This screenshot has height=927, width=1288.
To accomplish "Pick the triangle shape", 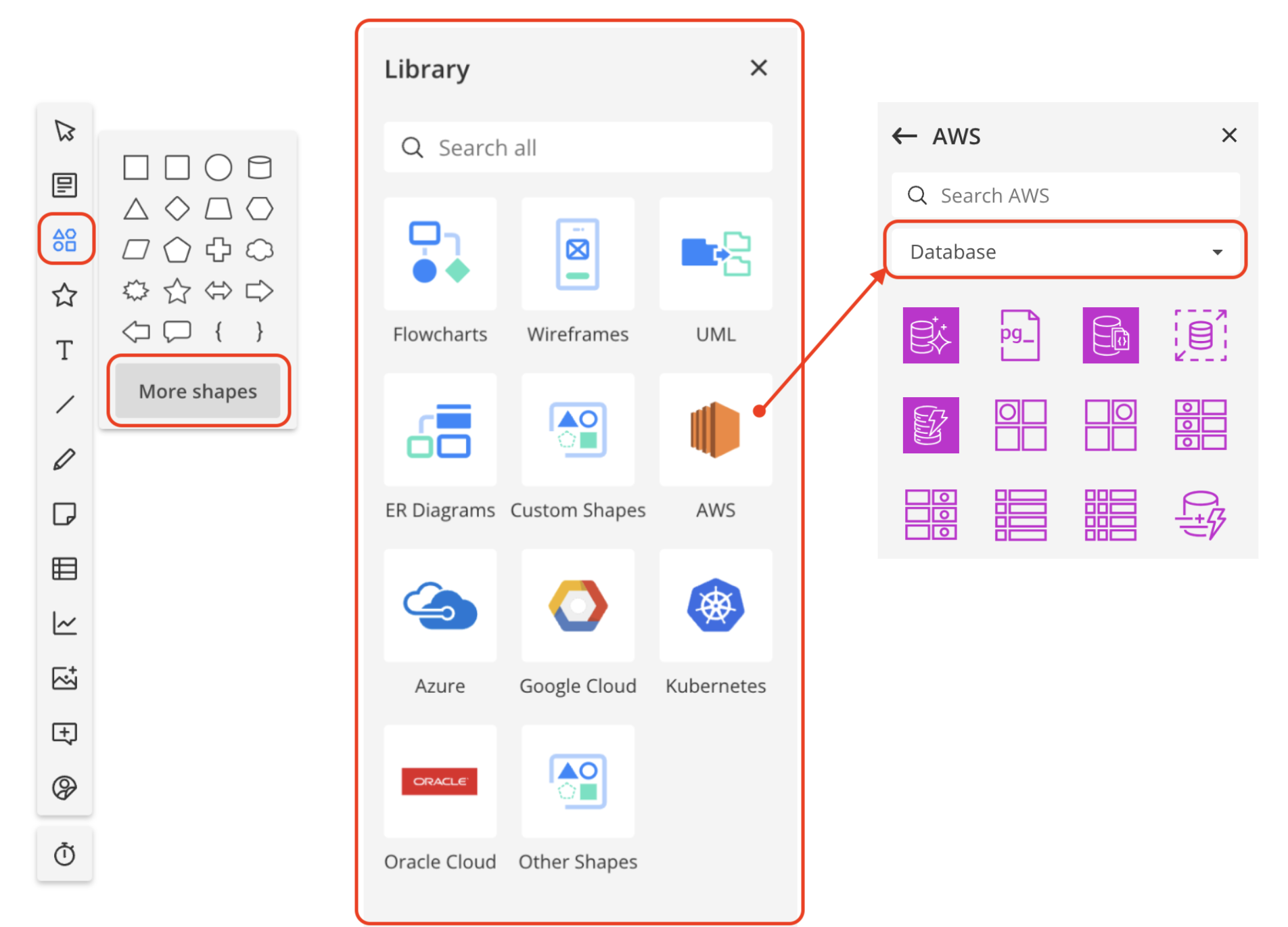I will point(136,208).
